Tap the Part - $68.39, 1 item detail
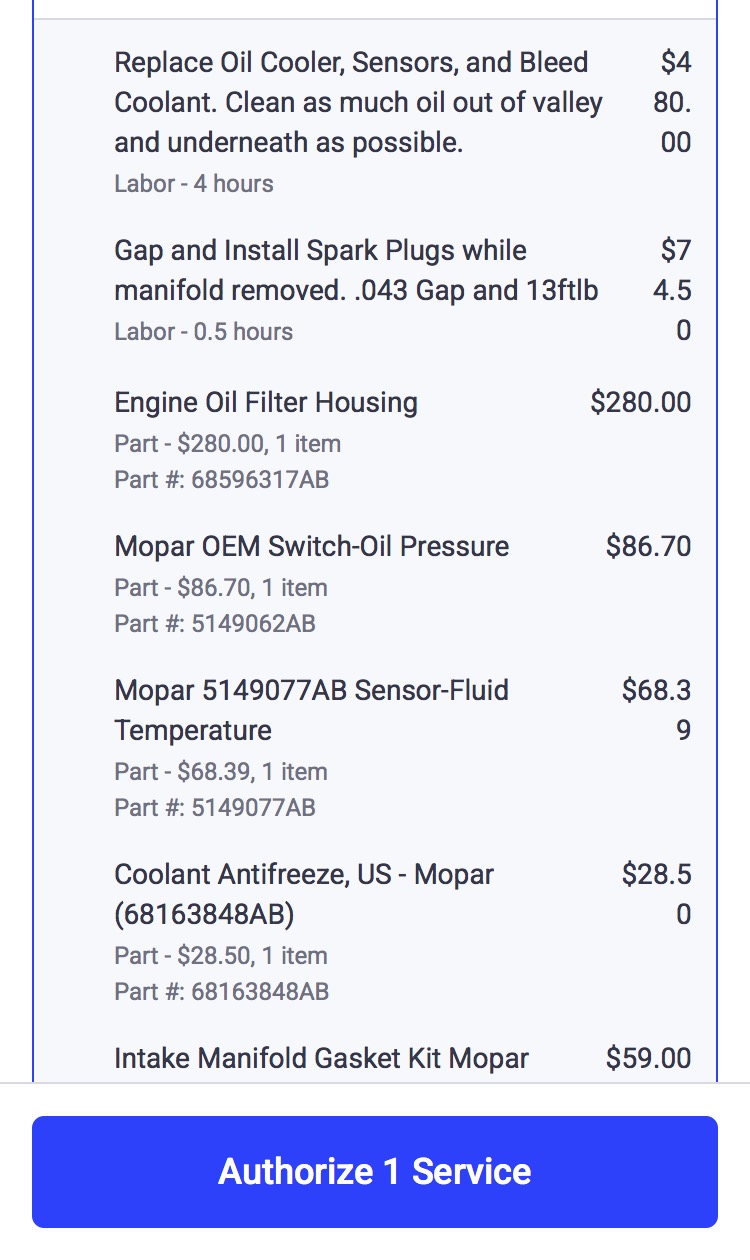The width and height of the screenshot is (750, 1260). 221,772
